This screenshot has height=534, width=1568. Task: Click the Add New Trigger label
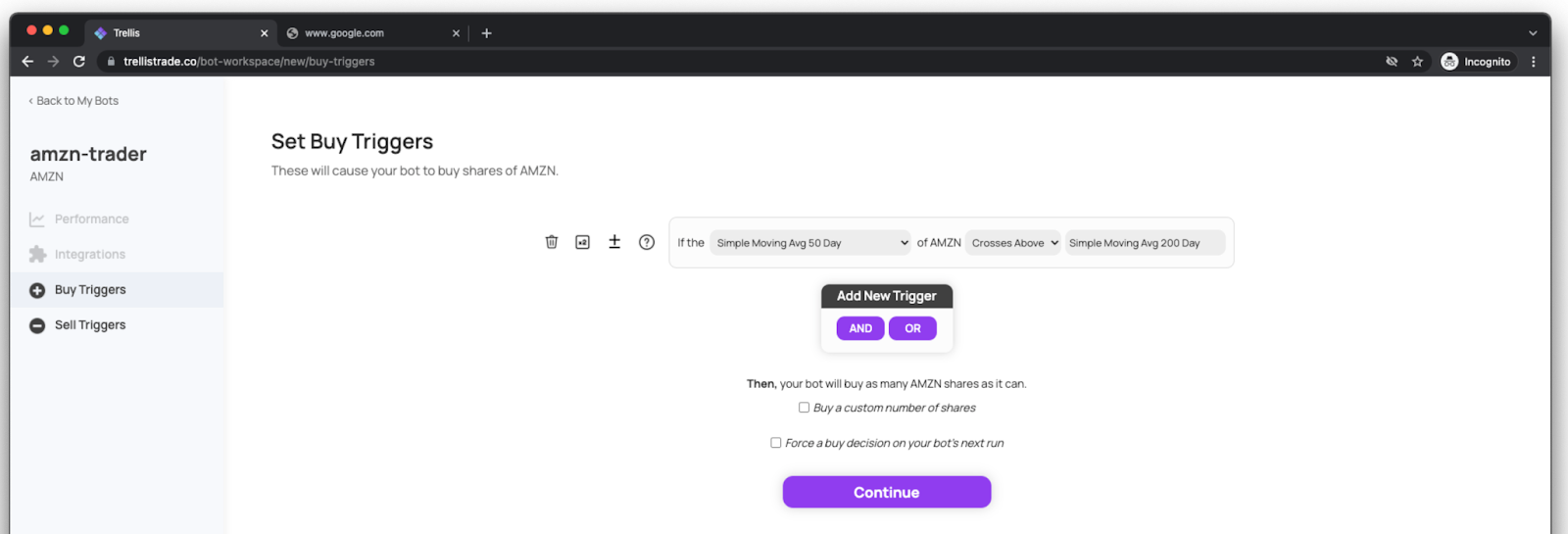[887, 296]
